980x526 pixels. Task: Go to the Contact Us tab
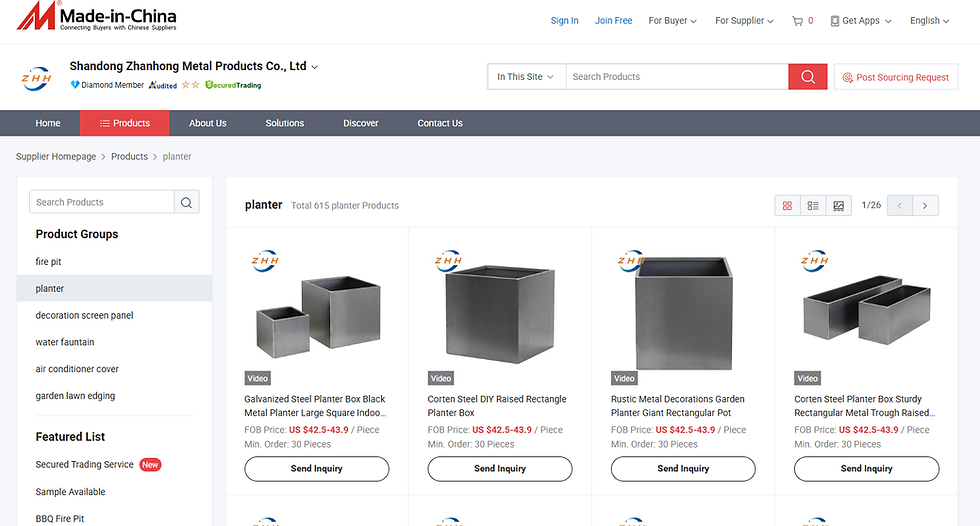pyautogui.click(x=440, y=123)
